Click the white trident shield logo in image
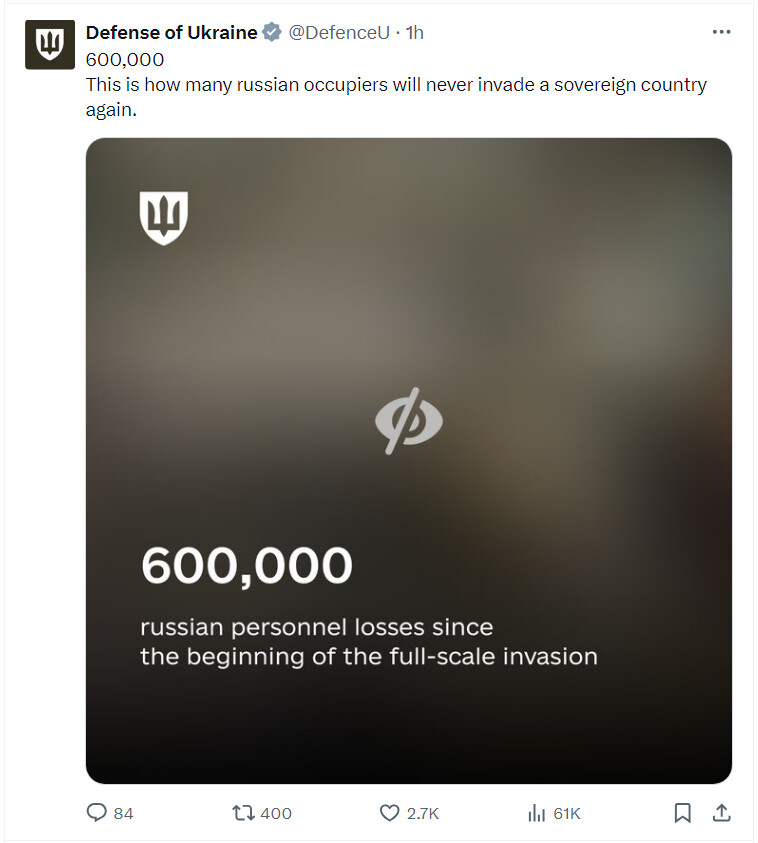The image size is (758, 843). (x=163, y=218)
